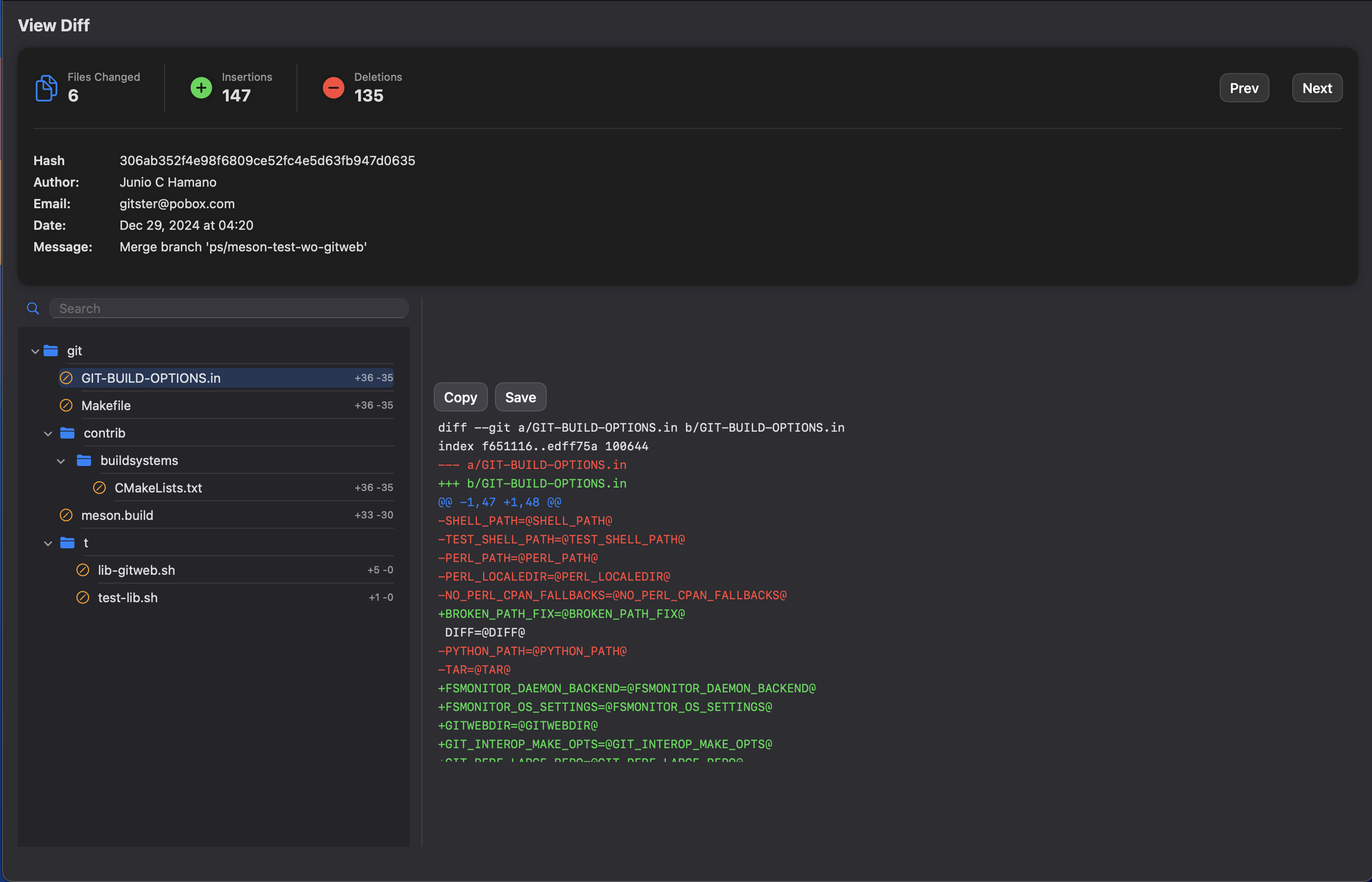The width and height of the screenshot is (1372, 882).
Task: Click the status icon beside test-lib.sh
Action: (83, 597)
